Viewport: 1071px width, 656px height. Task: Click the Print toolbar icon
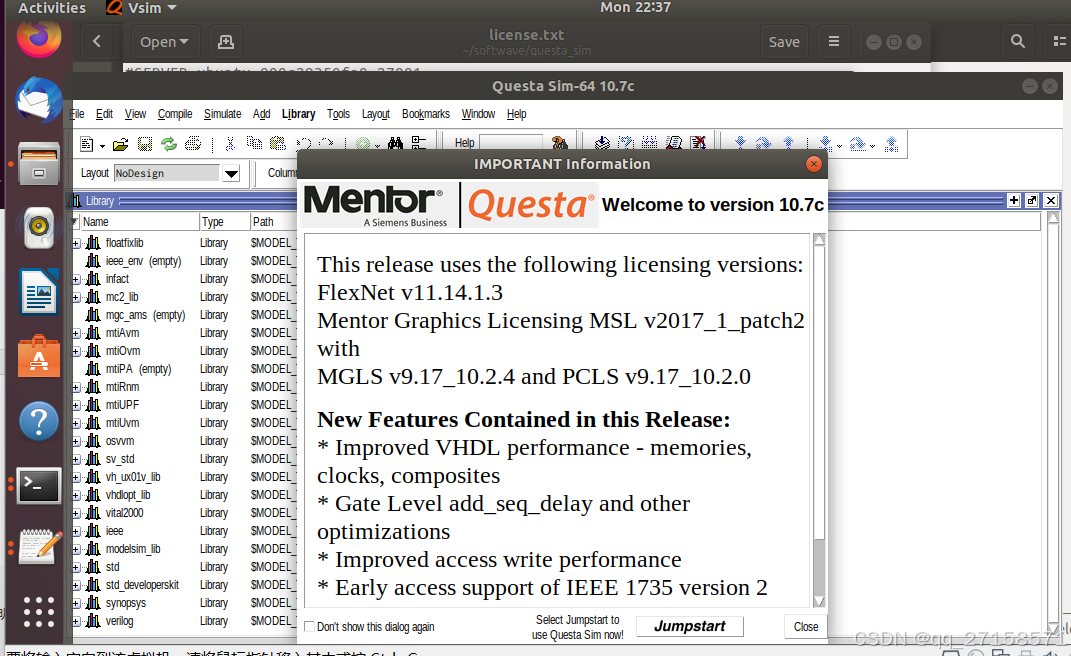pyautogui.click(x=193, y=144)
